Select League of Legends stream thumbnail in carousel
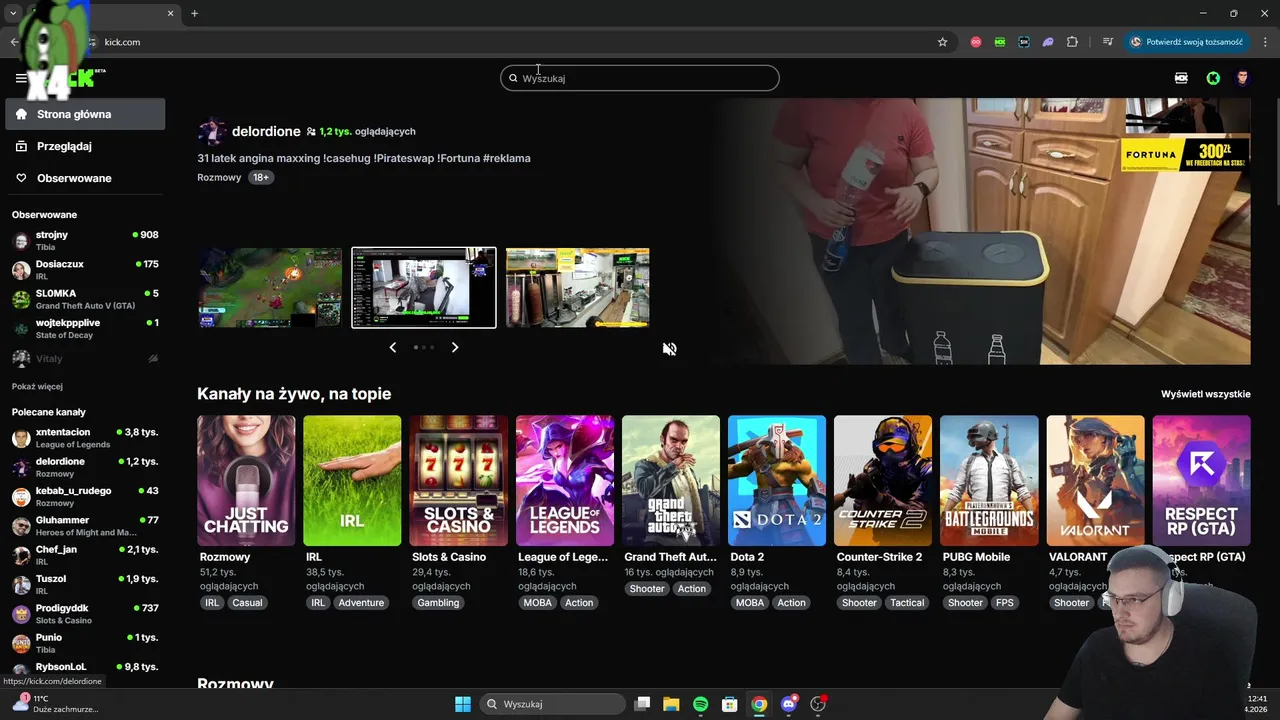Screen dimensions: 1280x720 pos(270,288)
